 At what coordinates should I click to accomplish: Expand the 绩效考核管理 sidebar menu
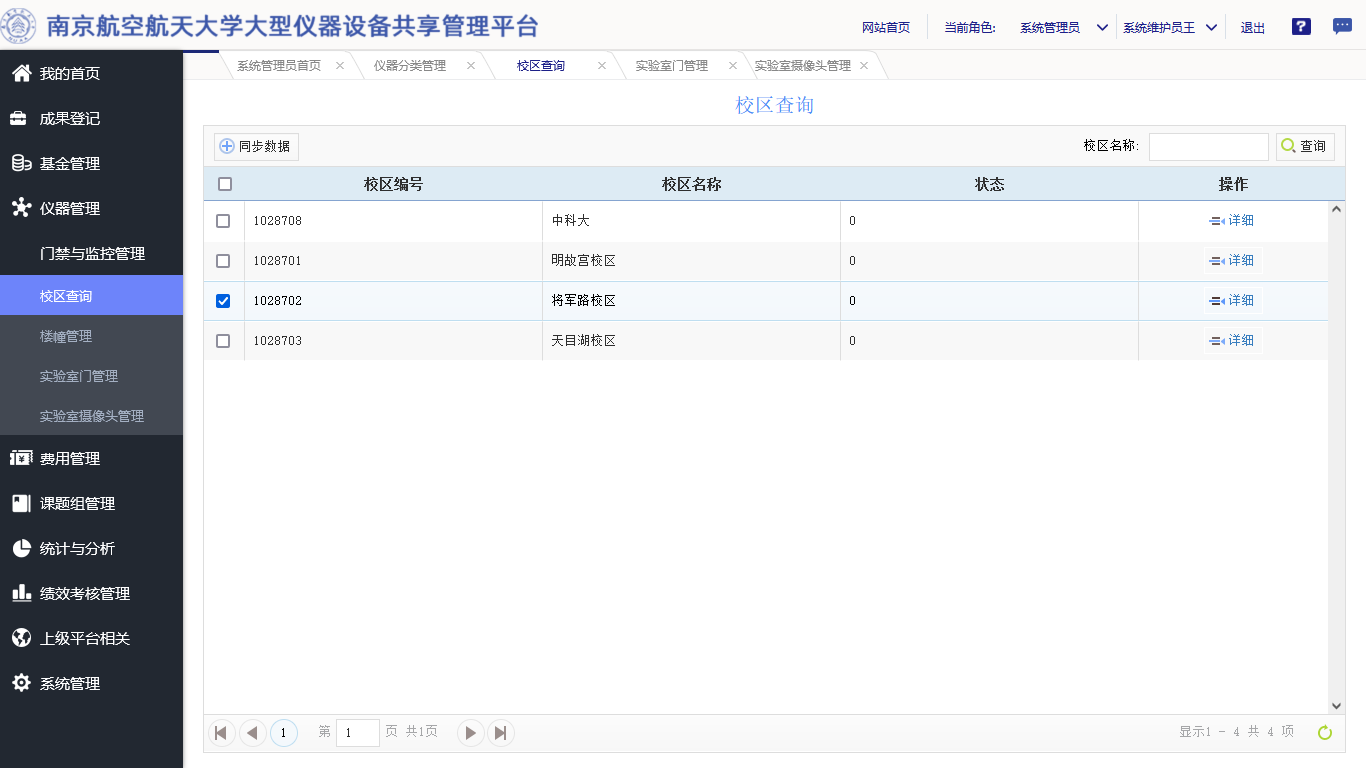pos(91,593)
